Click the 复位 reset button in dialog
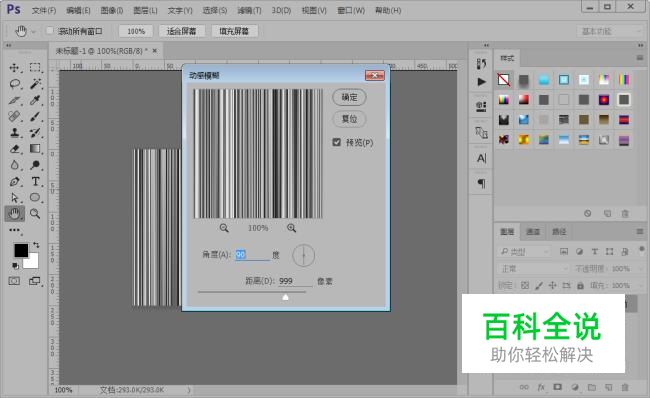The image size is (650, 398). coord(349,119)
